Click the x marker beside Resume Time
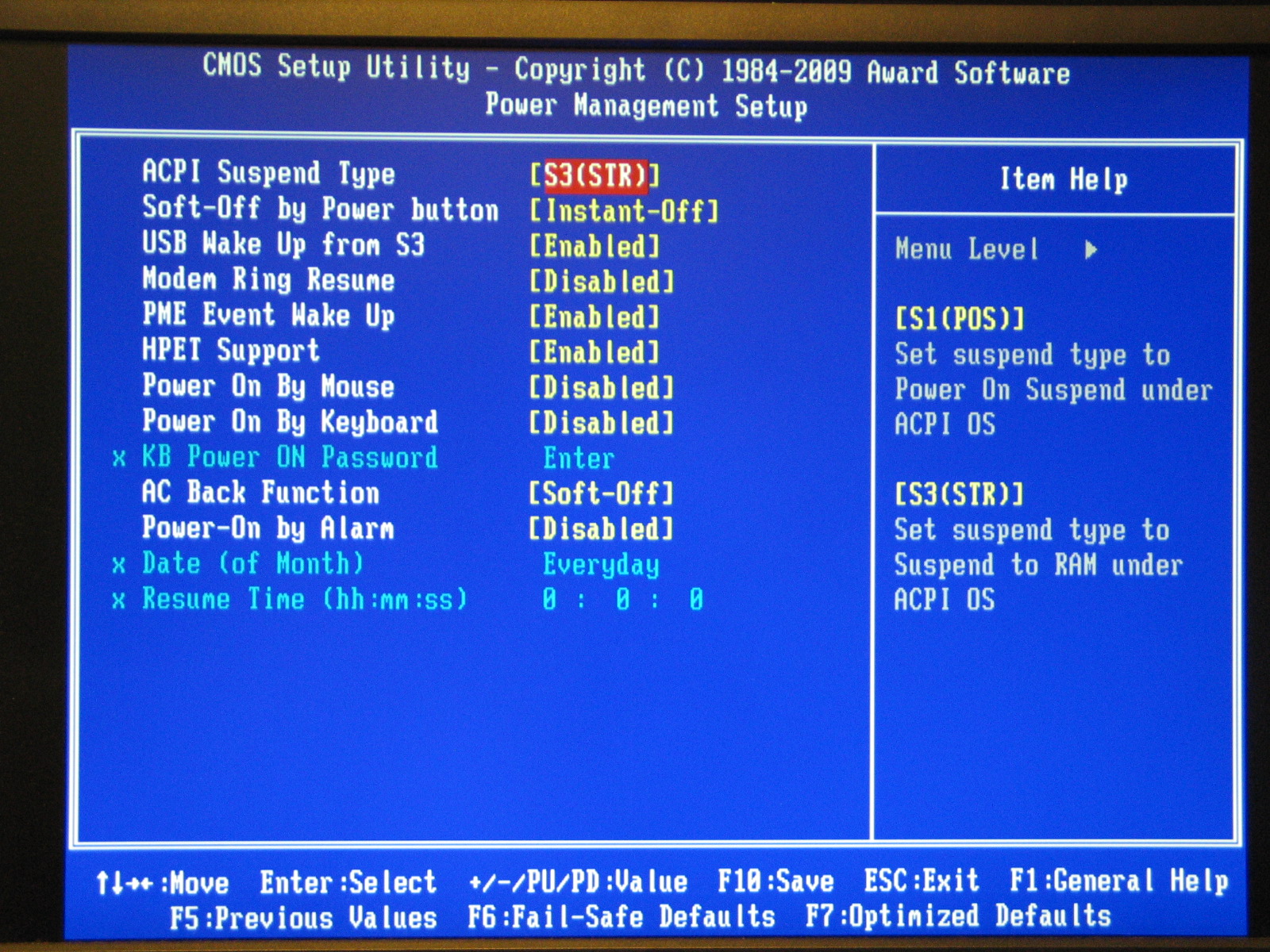 tap(119, 601)
